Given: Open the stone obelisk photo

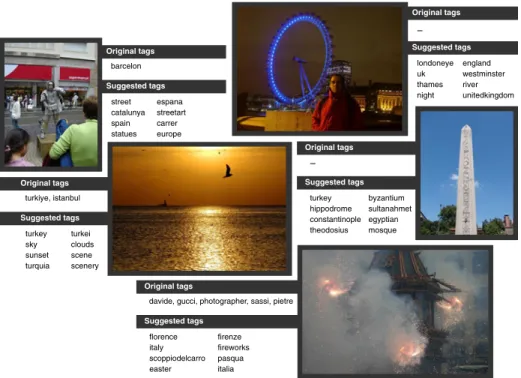Looking at the screenshot, I should (466, 173).
